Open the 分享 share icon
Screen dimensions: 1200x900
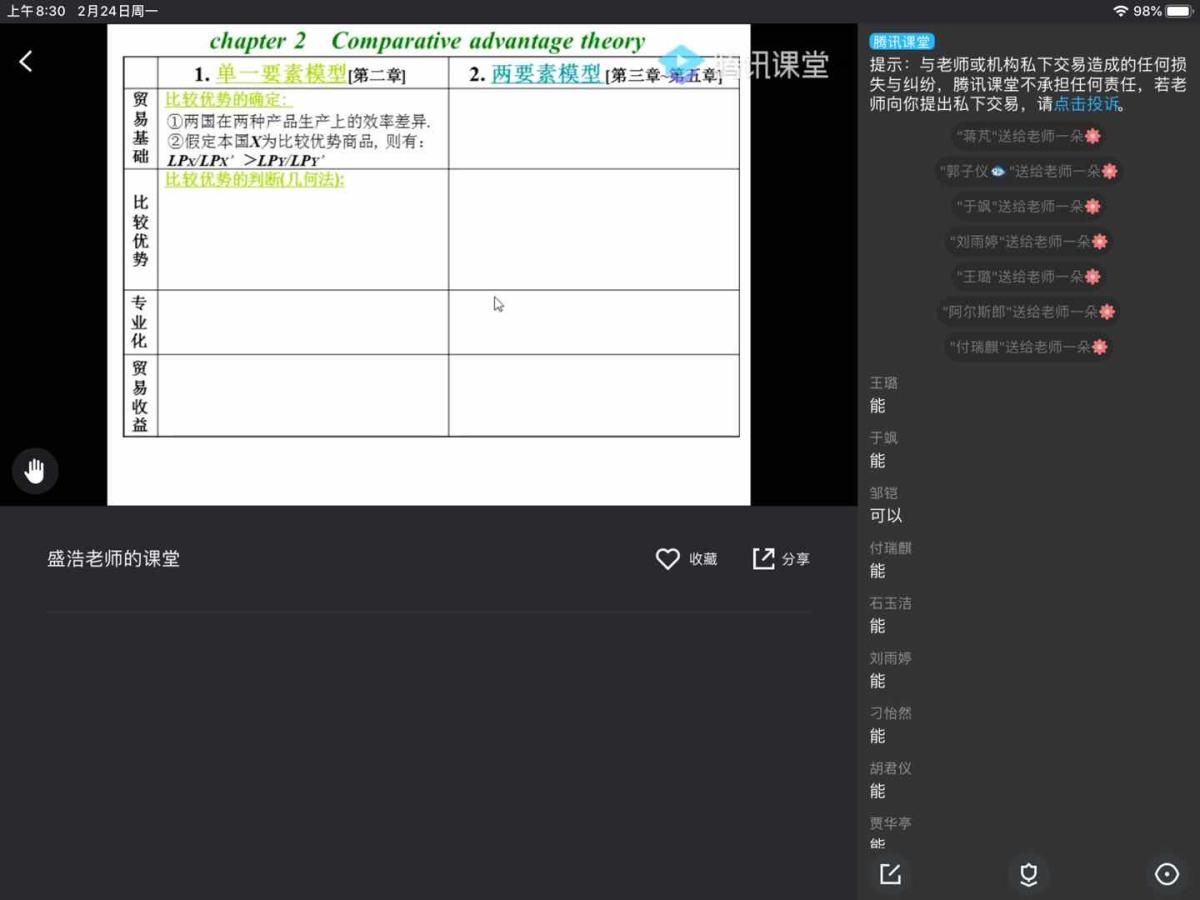pos(764,559)
